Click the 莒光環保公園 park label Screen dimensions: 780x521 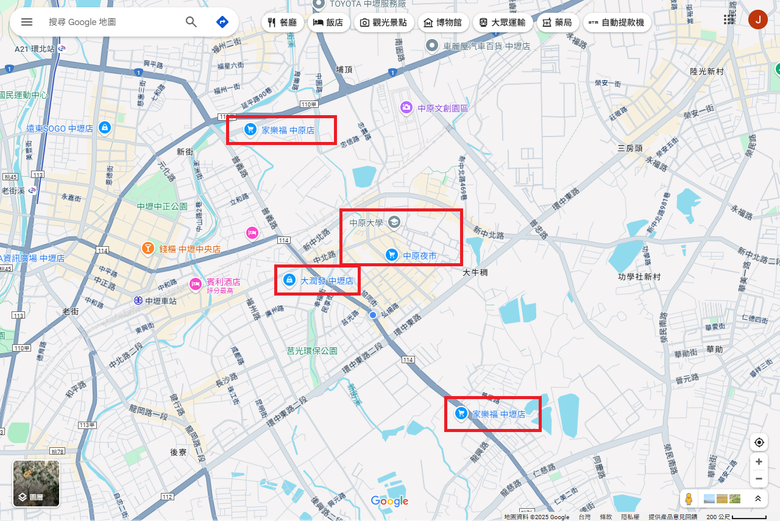pyautogui.click(x=312, y=350)
